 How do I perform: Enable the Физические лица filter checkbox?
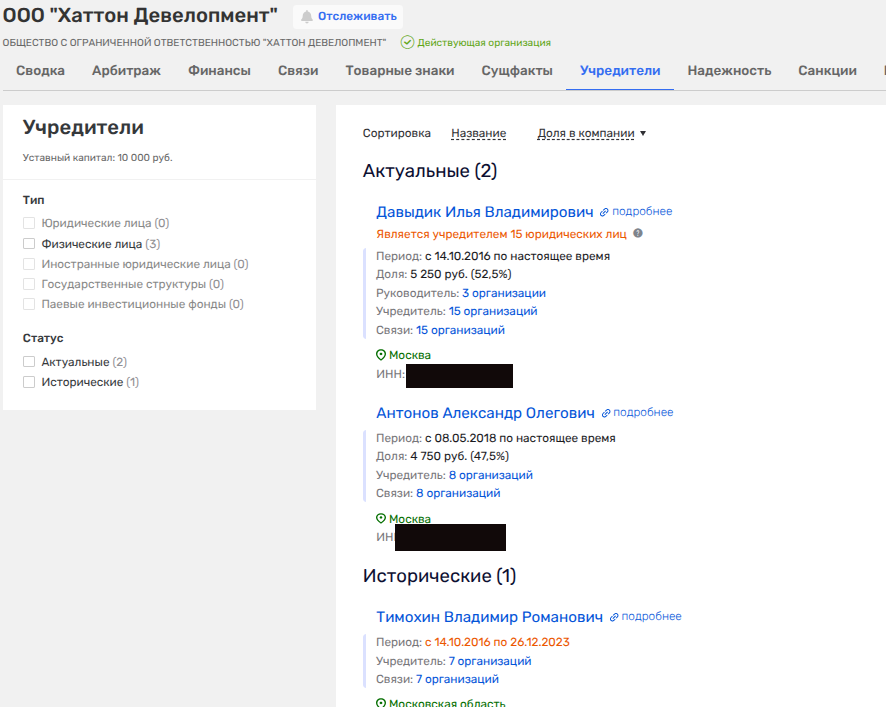[x=29, y=244]
